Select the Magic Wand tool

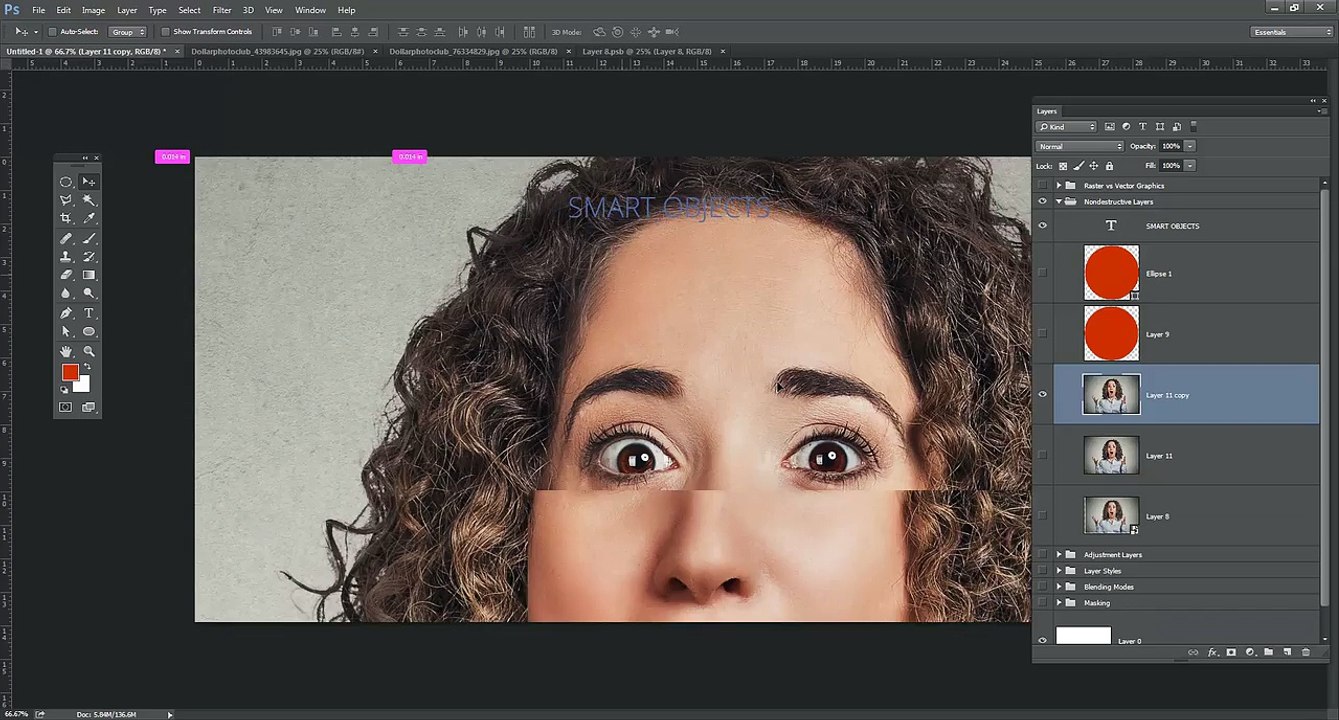(89, 200)
